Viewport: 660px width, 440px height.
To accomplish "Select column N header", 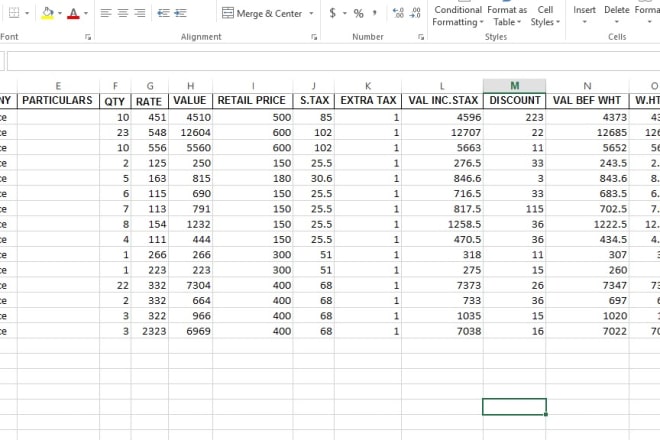I will pyautogui.click(x=587, y=86).
